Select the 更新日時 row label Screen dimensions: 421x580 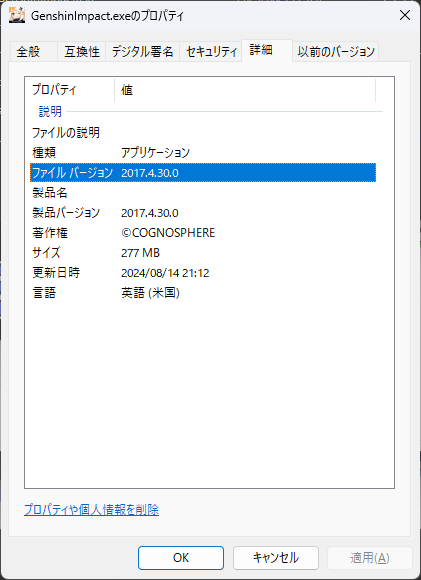(56, 273)
